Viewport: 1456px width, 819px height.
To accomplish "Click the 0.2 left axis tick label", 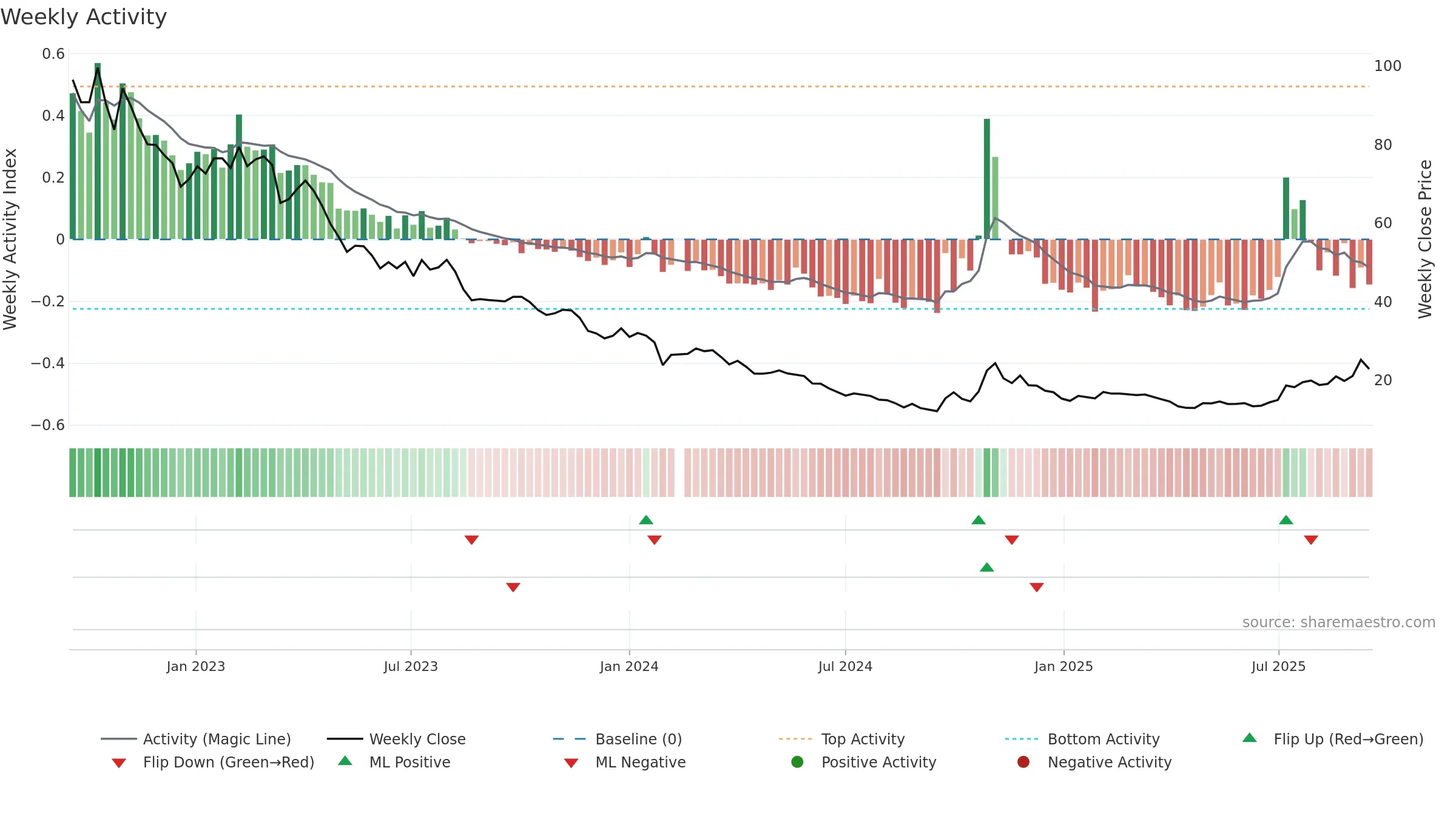I will (x=53, y=178).
